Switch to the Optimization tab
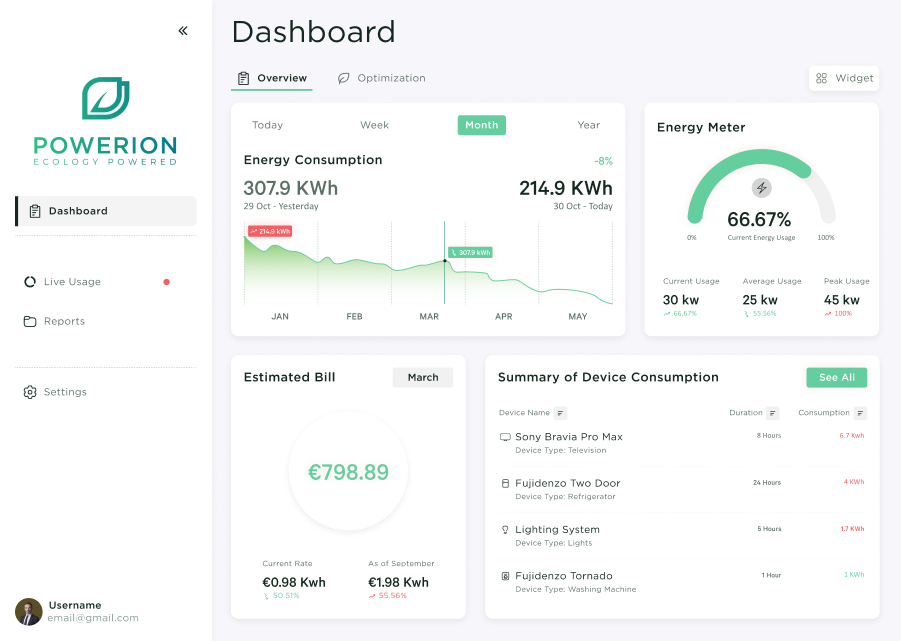 point(381,77)
